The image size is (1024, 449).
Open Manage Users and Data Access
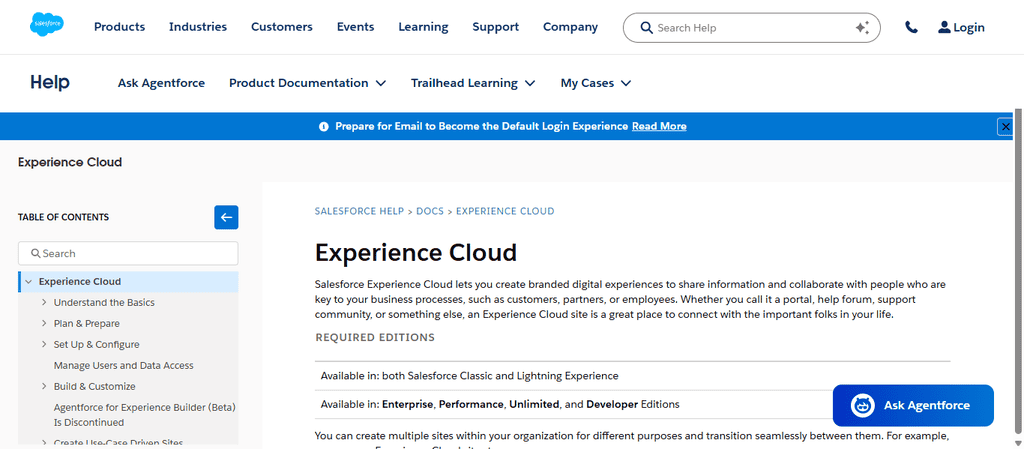point(123,365)
